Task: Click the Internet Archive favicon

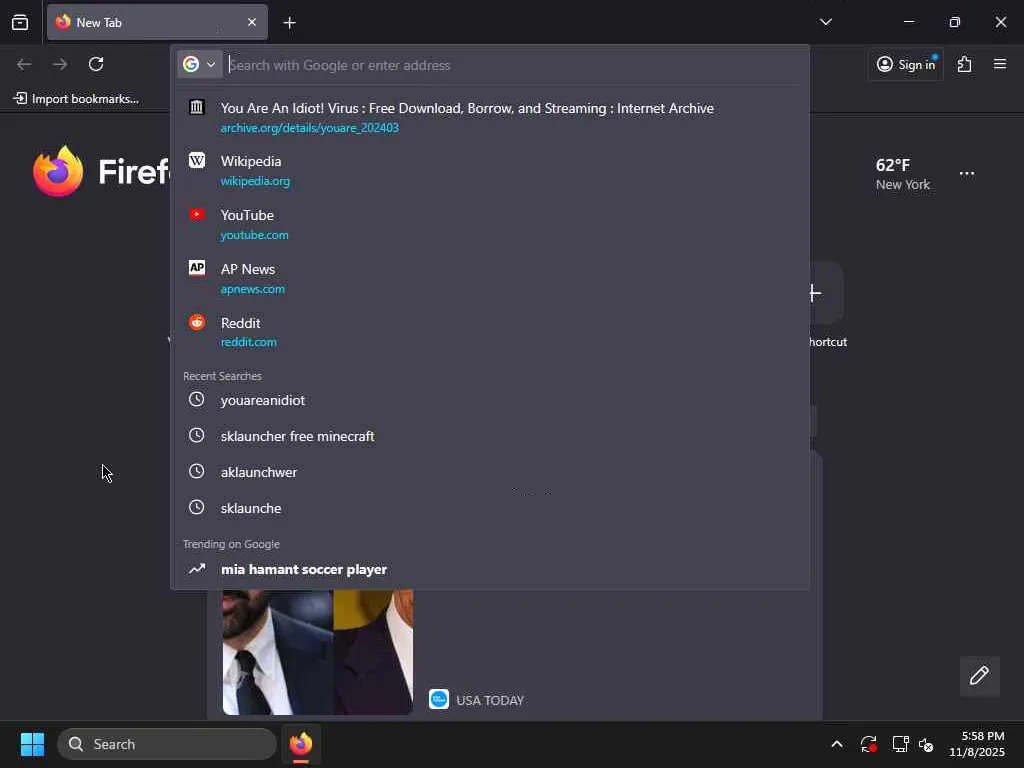Action: click(x=197, y=107)
